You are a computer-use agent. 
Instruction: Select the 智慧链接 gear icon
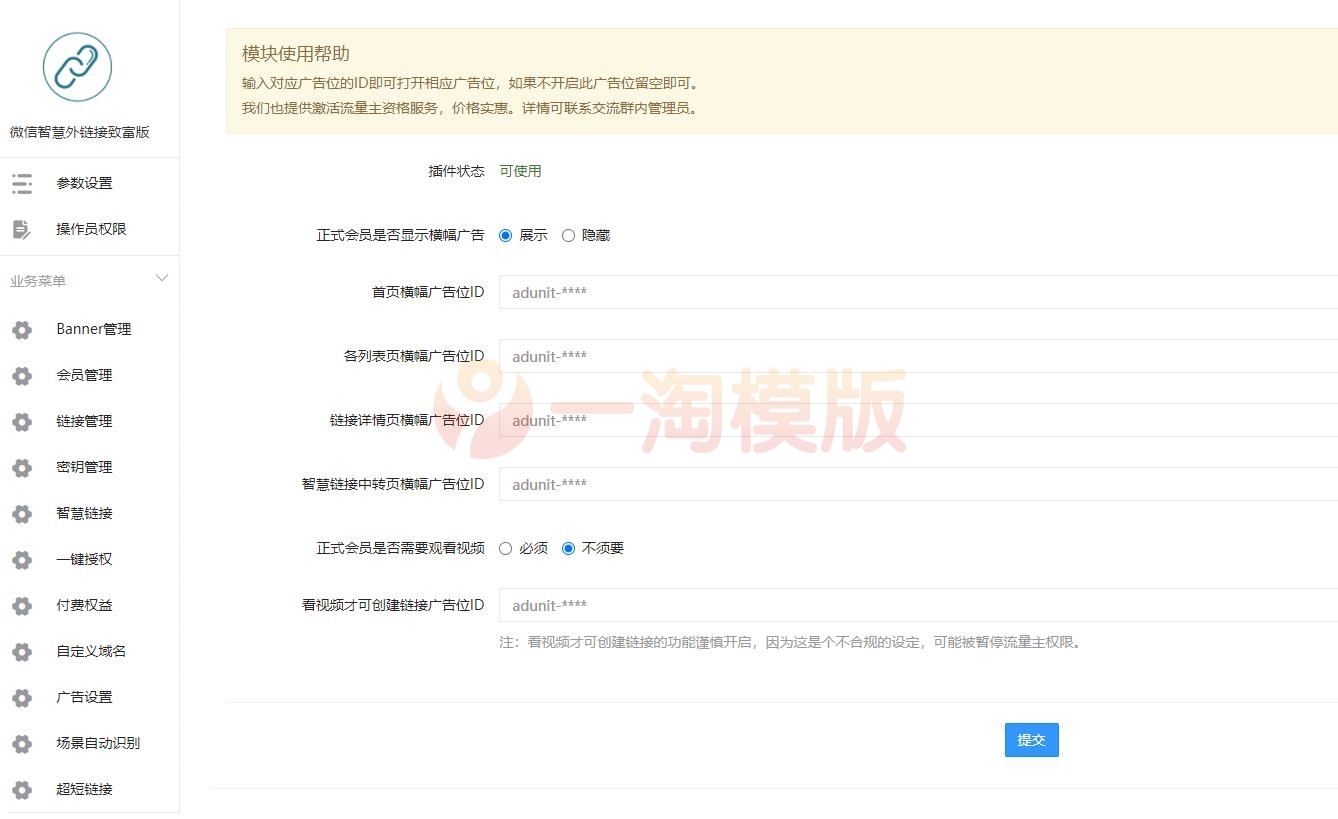pos(21,513)
